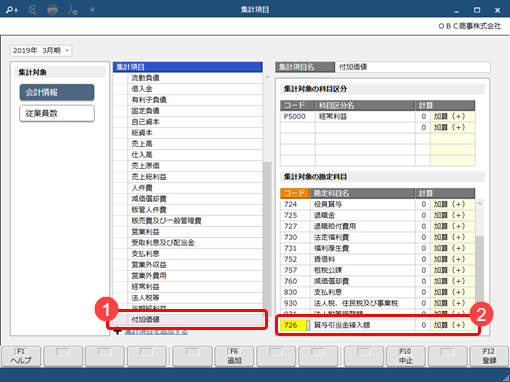Open the print preview icon
Viewport: 510px width, 382px height.
click(x=32, y=10)
